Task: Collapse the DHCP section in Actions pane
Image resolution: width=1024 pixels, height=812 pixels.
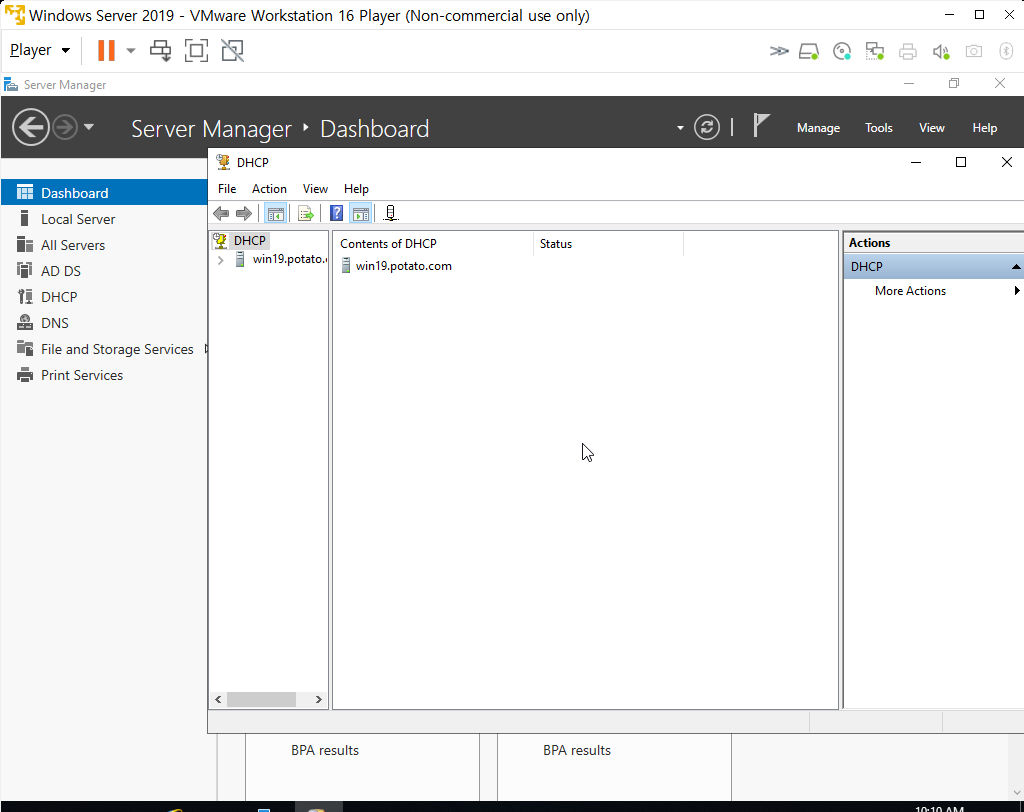Action: point(1016,267)
